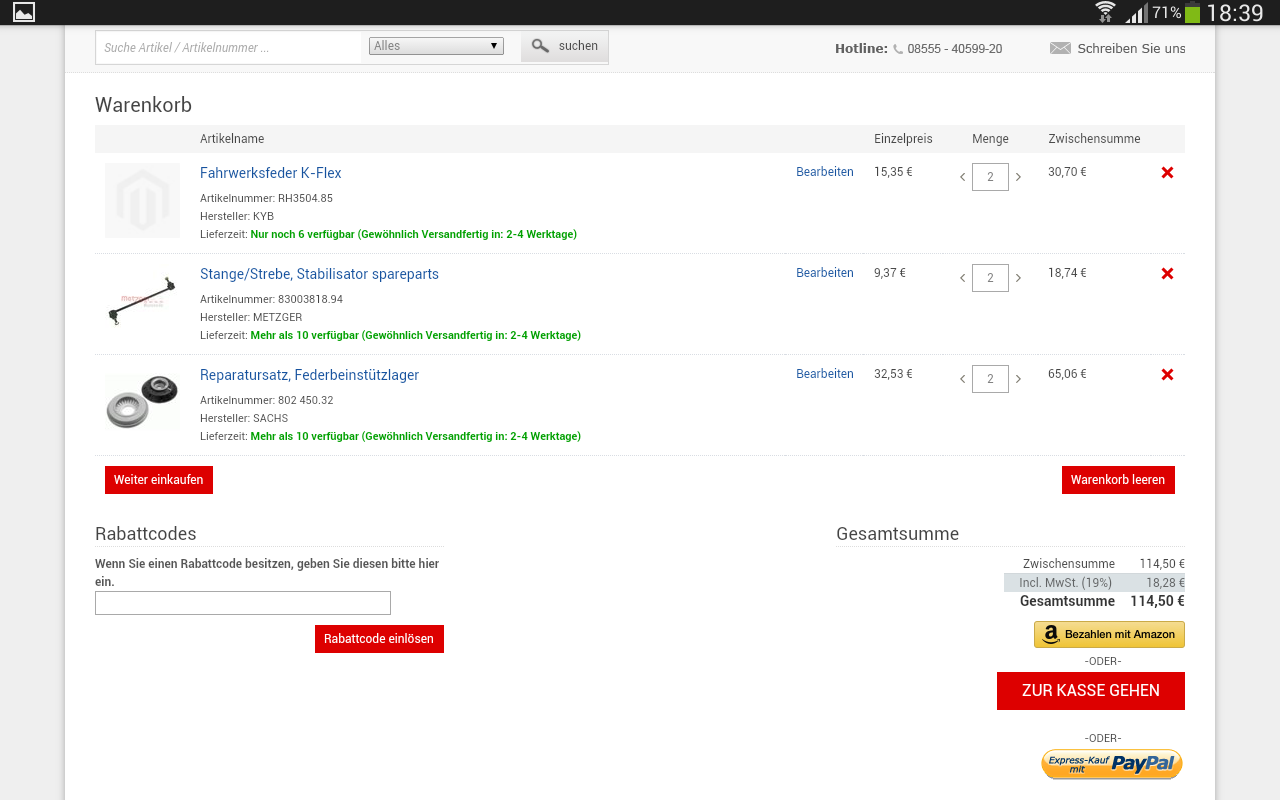Increase quantity of Reparatursatz Federbeinstützlager
Viewport: 1280px width, 800px height.
point(1018,379)
